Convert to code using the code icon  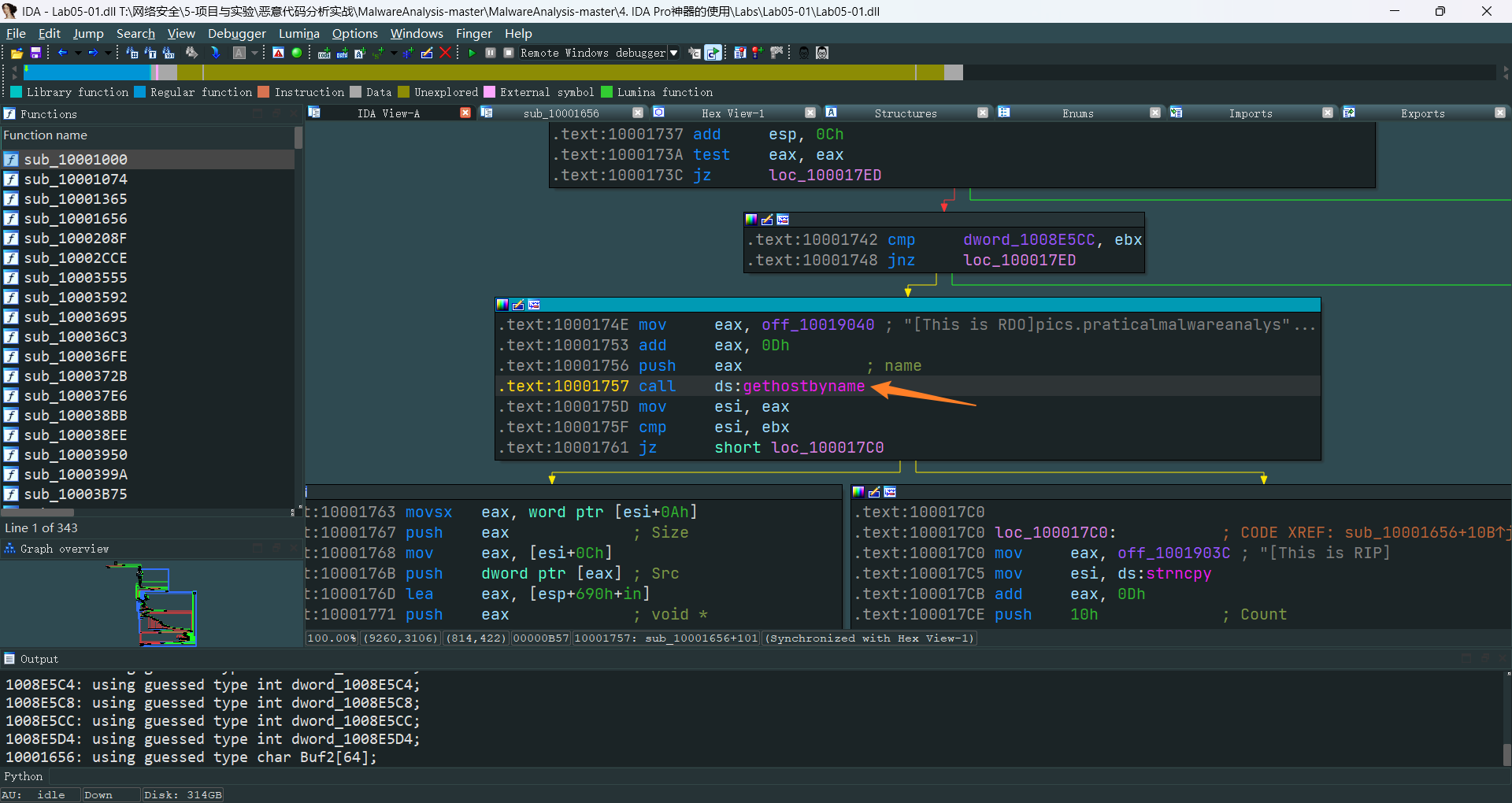click(324, 53)
